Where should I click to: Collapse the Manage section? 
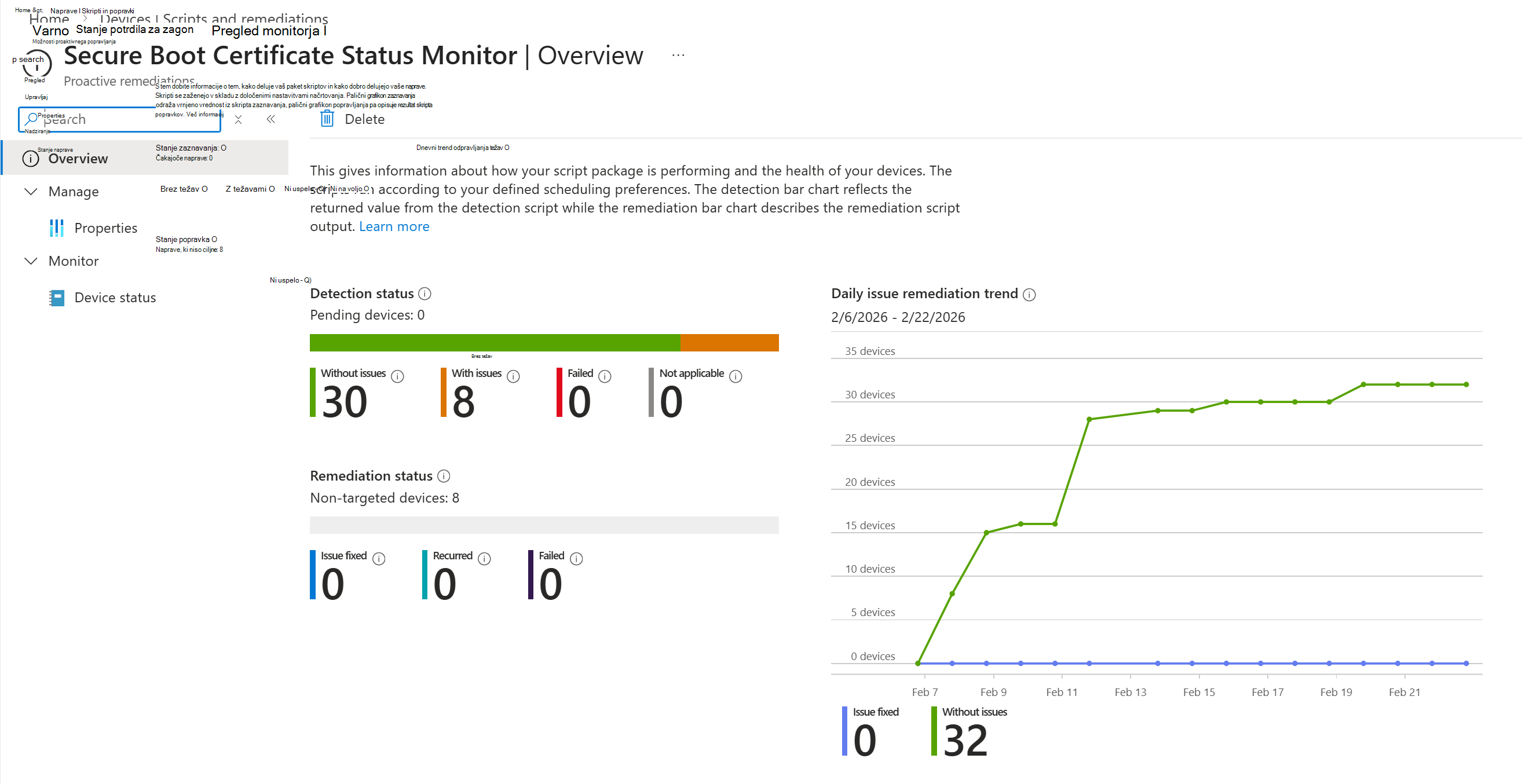click(31, 192)
